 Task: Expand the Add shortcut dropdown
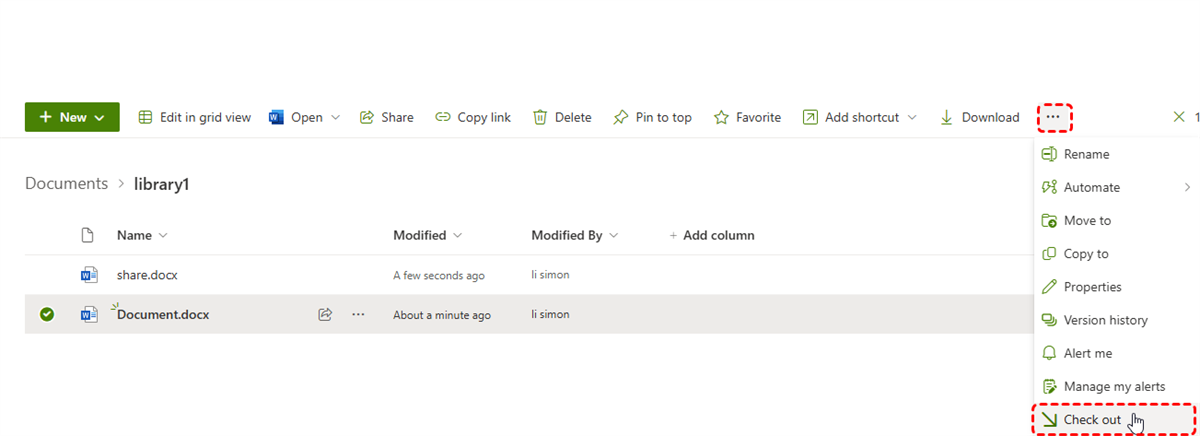912,117
